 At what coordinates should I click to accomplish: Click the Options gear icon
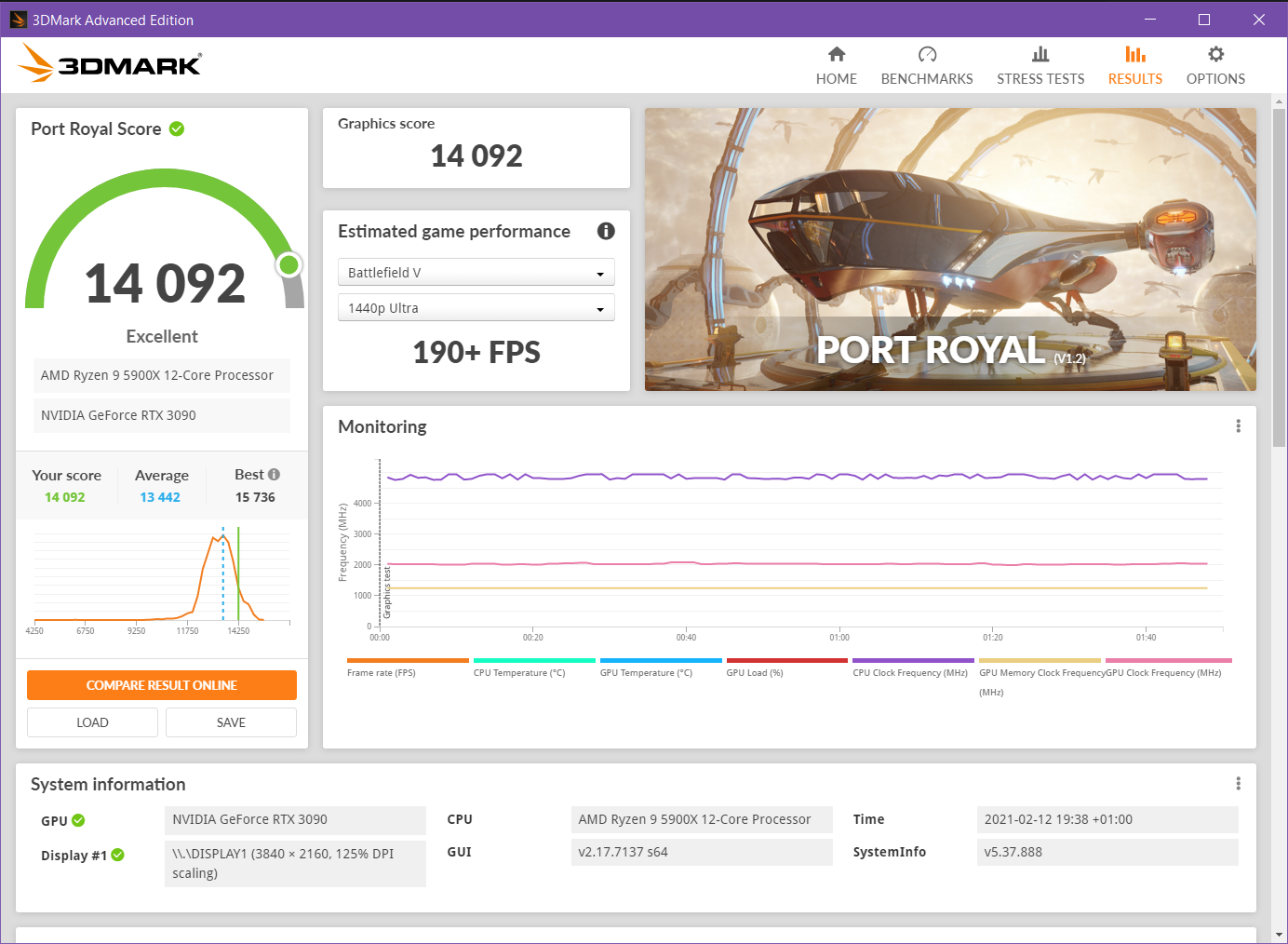coord(1215,54)
